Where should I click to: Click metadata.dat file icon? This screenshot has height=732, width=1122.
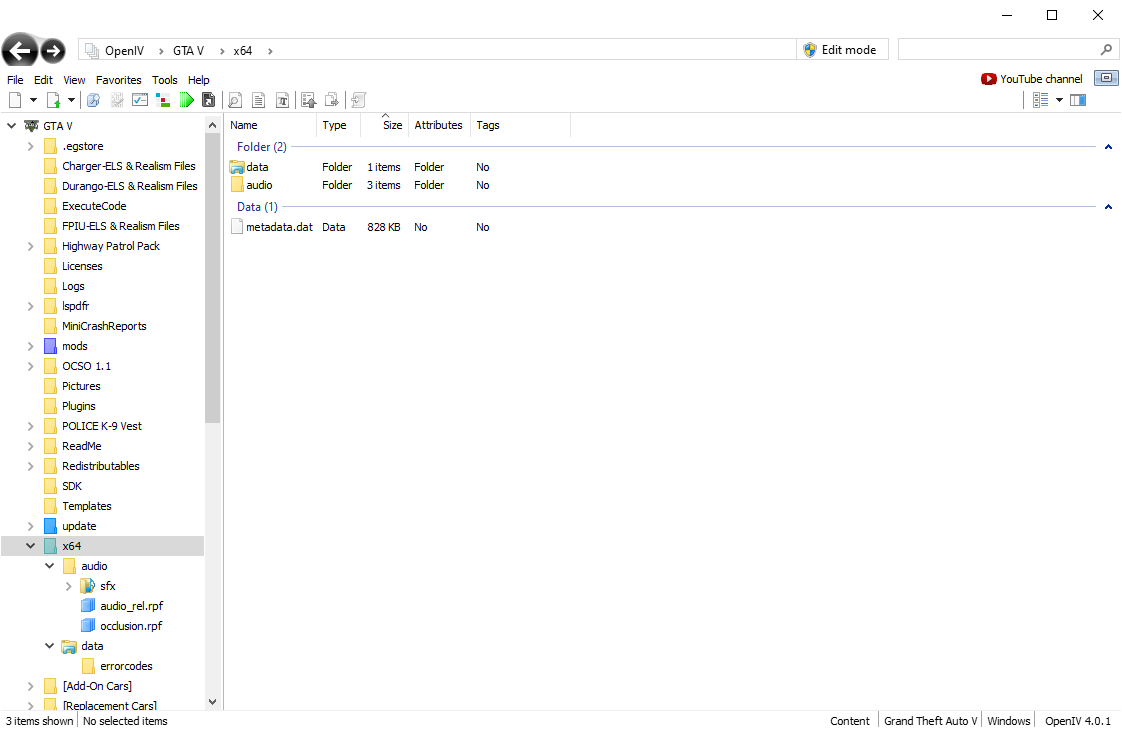point(237,227)
